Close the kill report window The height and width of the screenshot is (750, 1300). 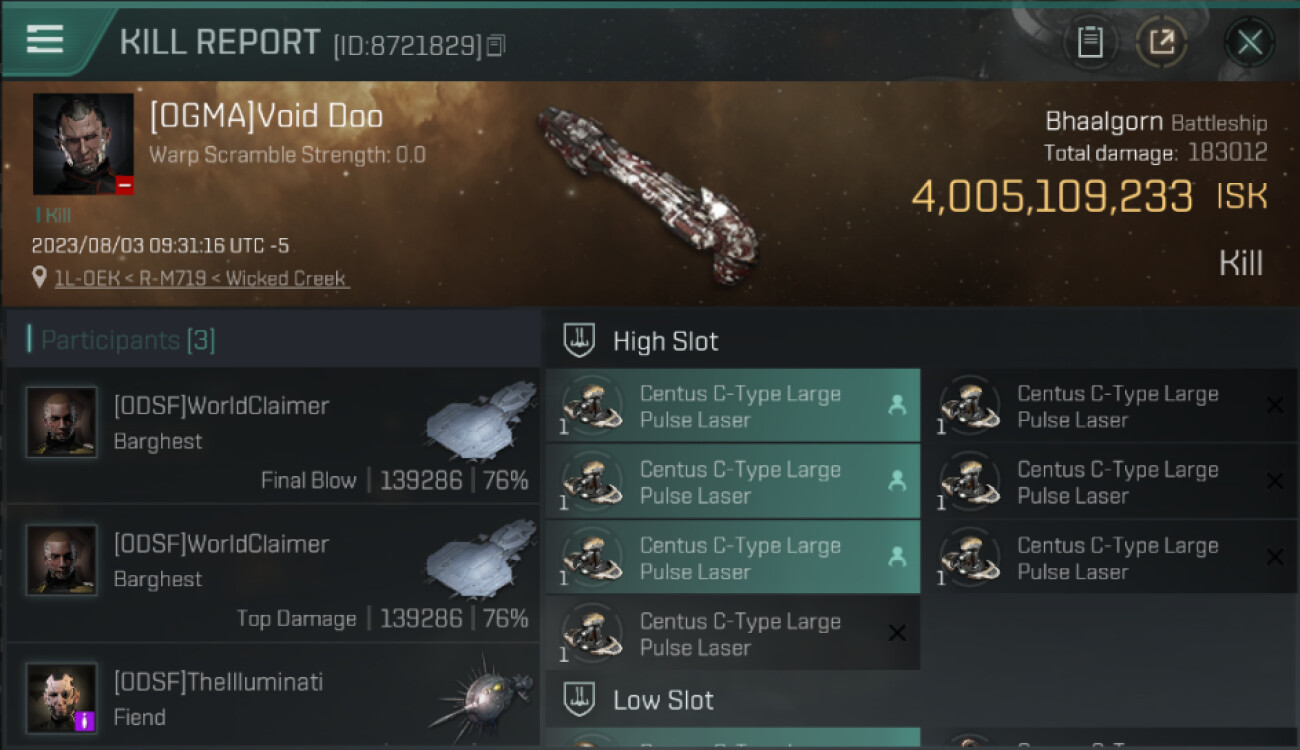click(1249, 42)
